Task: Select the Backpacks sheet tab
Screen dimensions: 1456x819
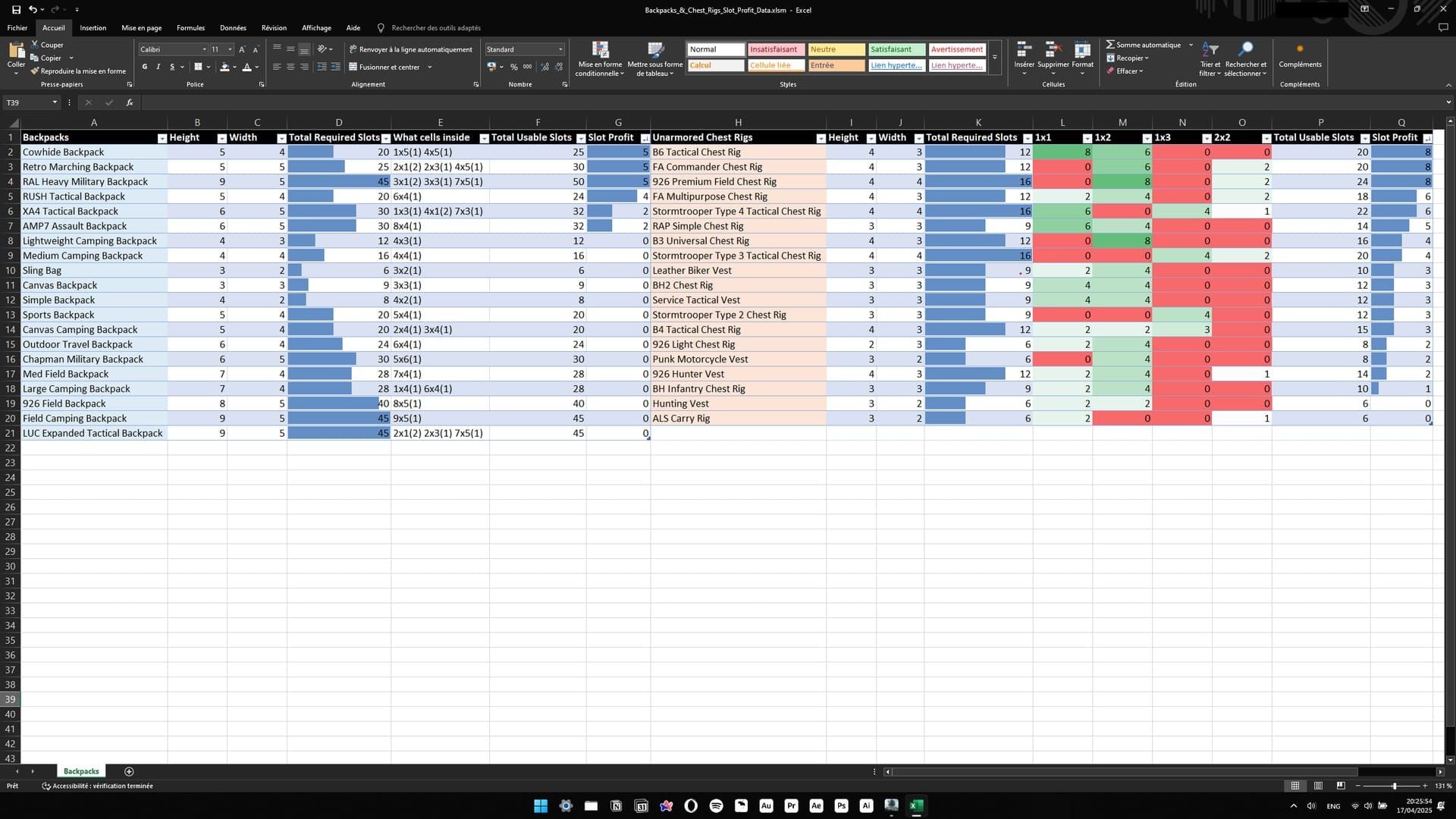Action: coord(80,771)
